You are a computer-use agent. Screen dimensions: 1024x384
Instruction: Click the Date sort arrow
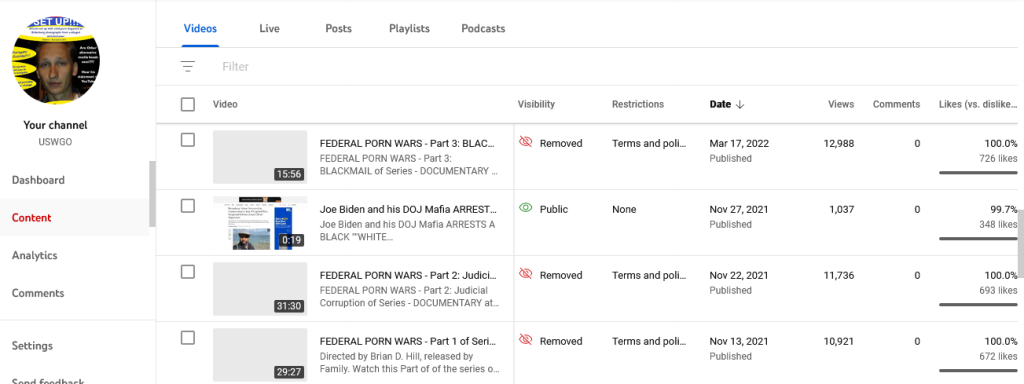click(739, 104)
